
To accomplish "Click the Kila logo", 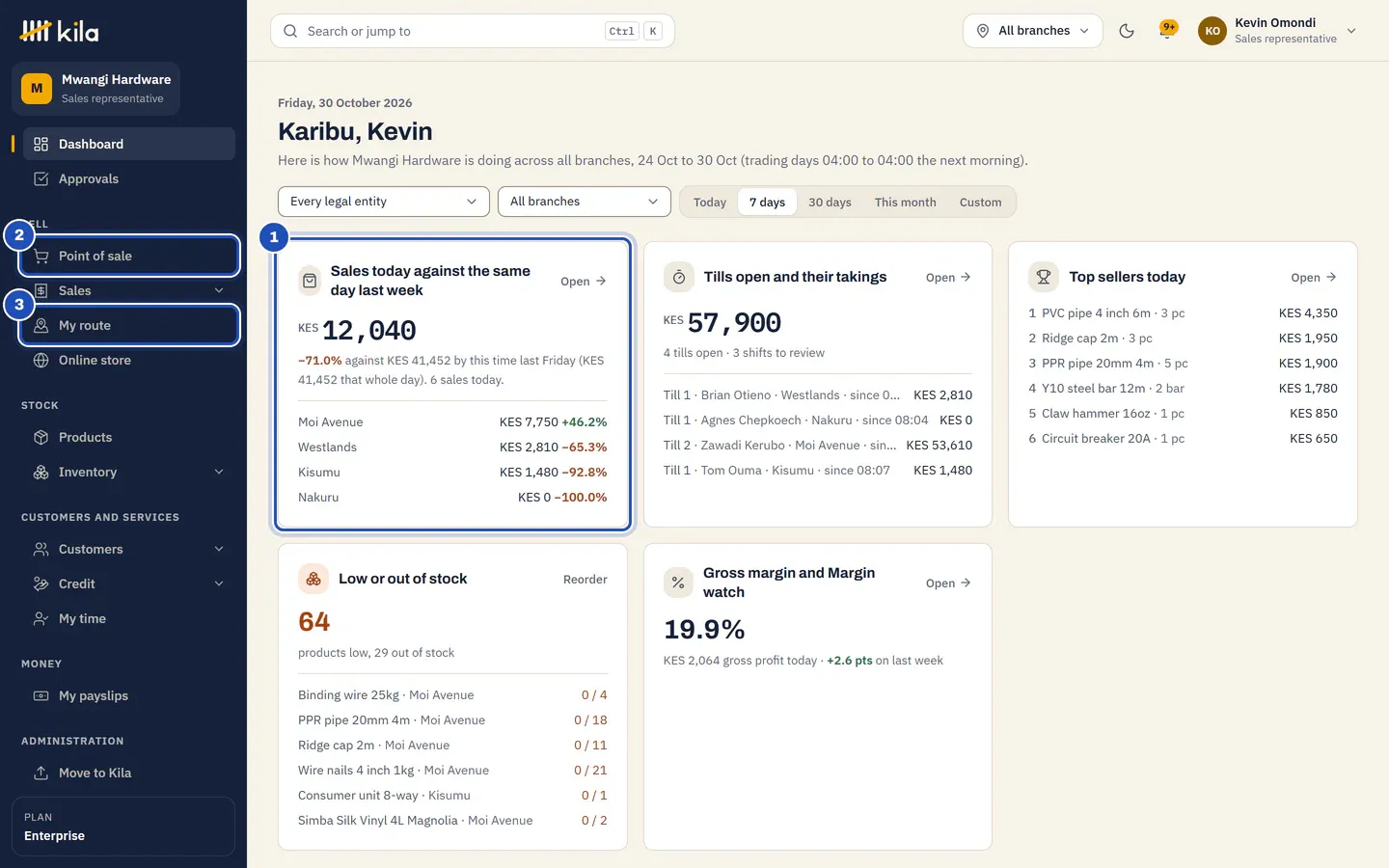I will click(x=59, y=31).
